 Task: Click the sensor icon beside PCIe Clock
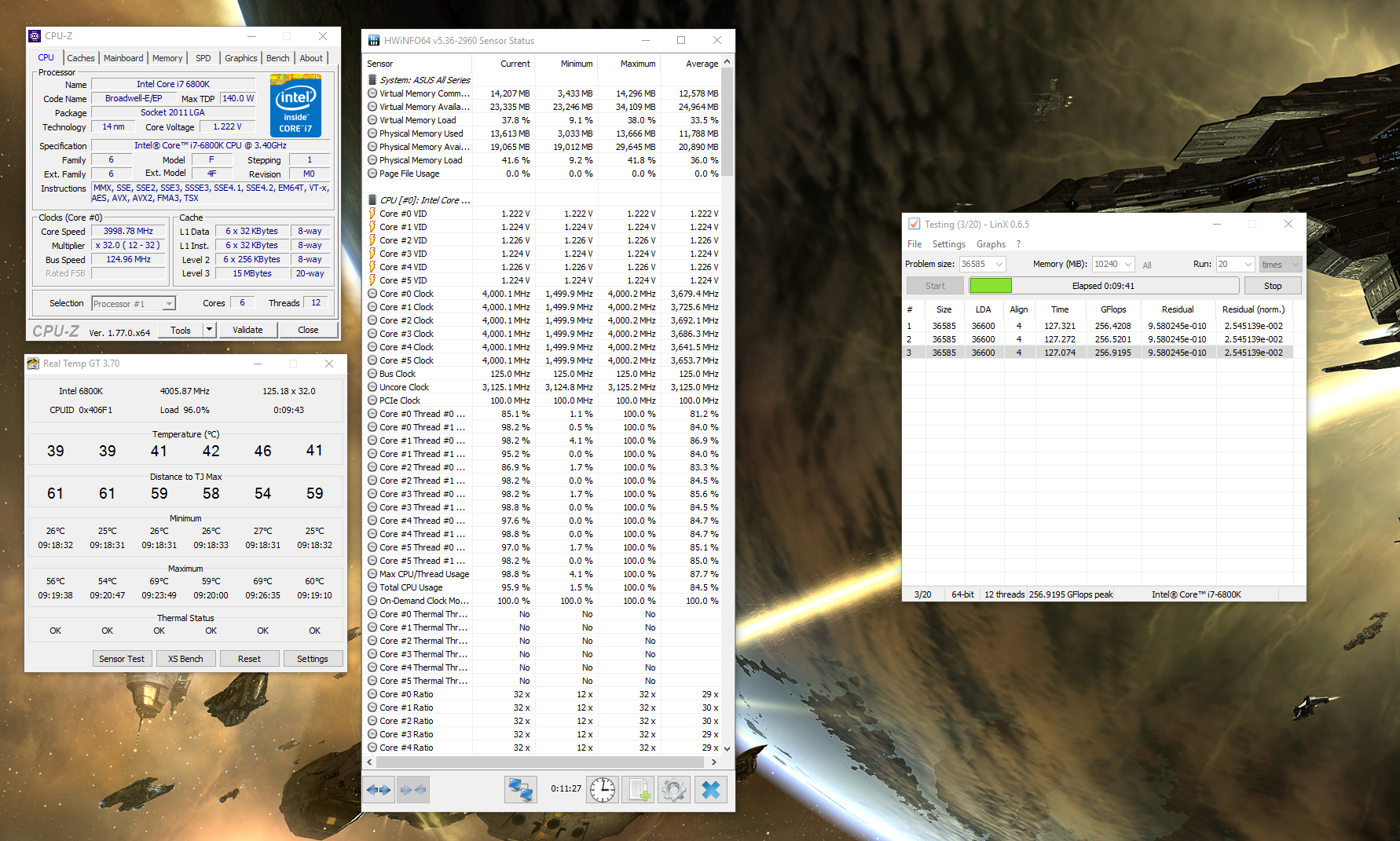[372, 400]
